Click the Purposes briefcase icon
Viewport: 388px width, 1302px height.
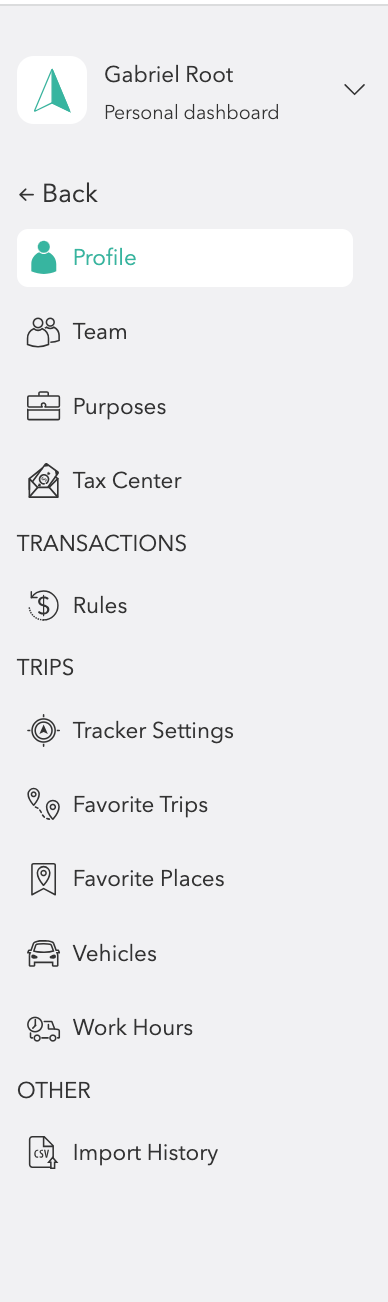43,406
